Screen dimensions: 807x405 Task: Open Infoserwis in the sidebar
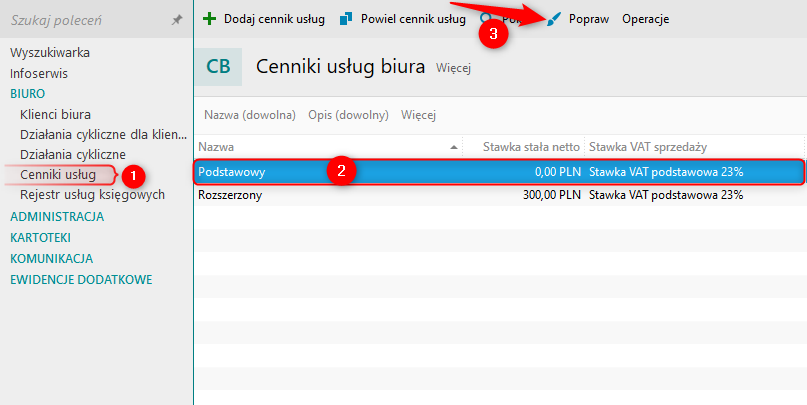coord(39,74)
